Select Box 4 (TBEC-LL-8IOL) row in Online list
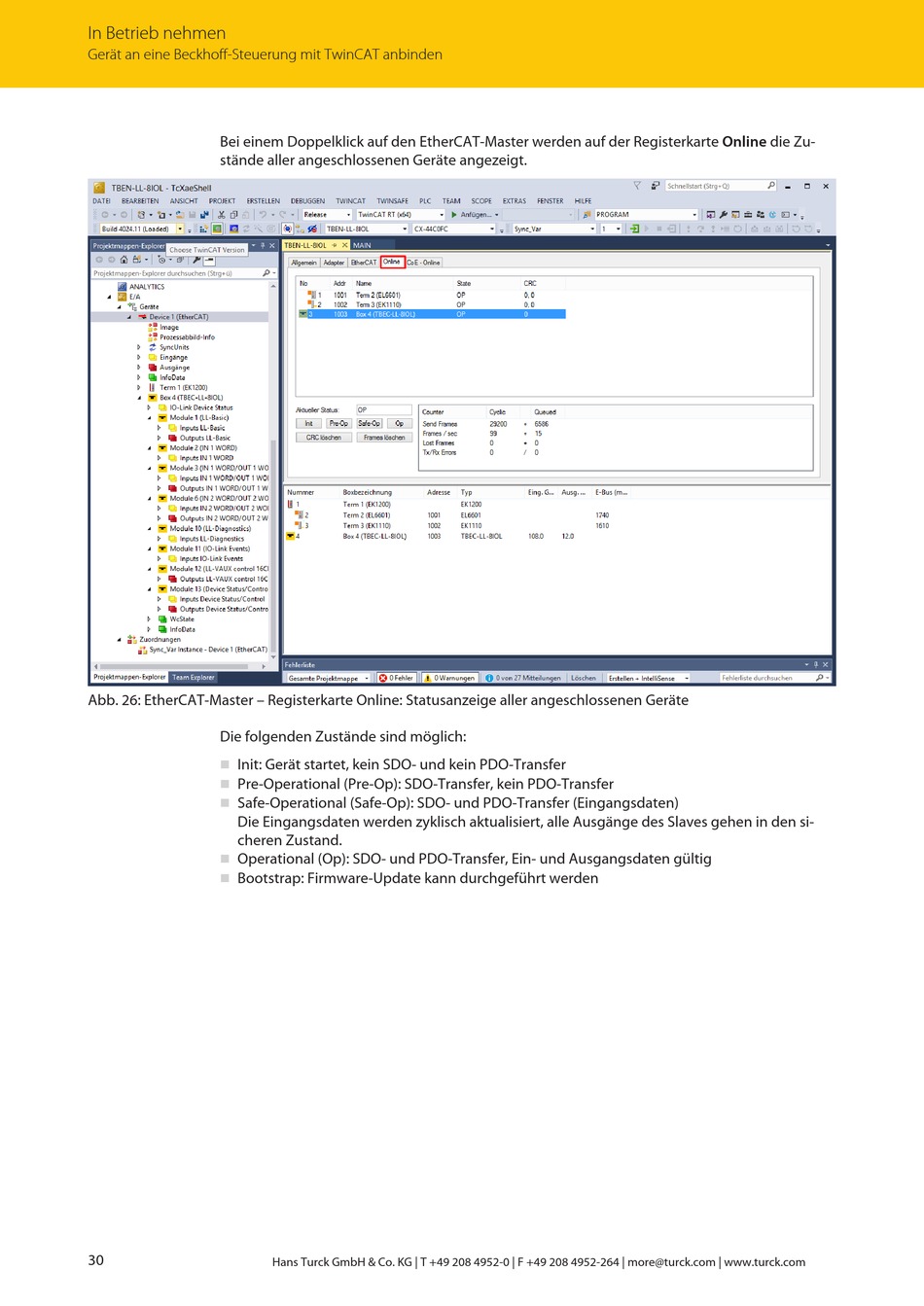Image resolution: width=924 pixels, height=1306 pixels. click(431, 314)
